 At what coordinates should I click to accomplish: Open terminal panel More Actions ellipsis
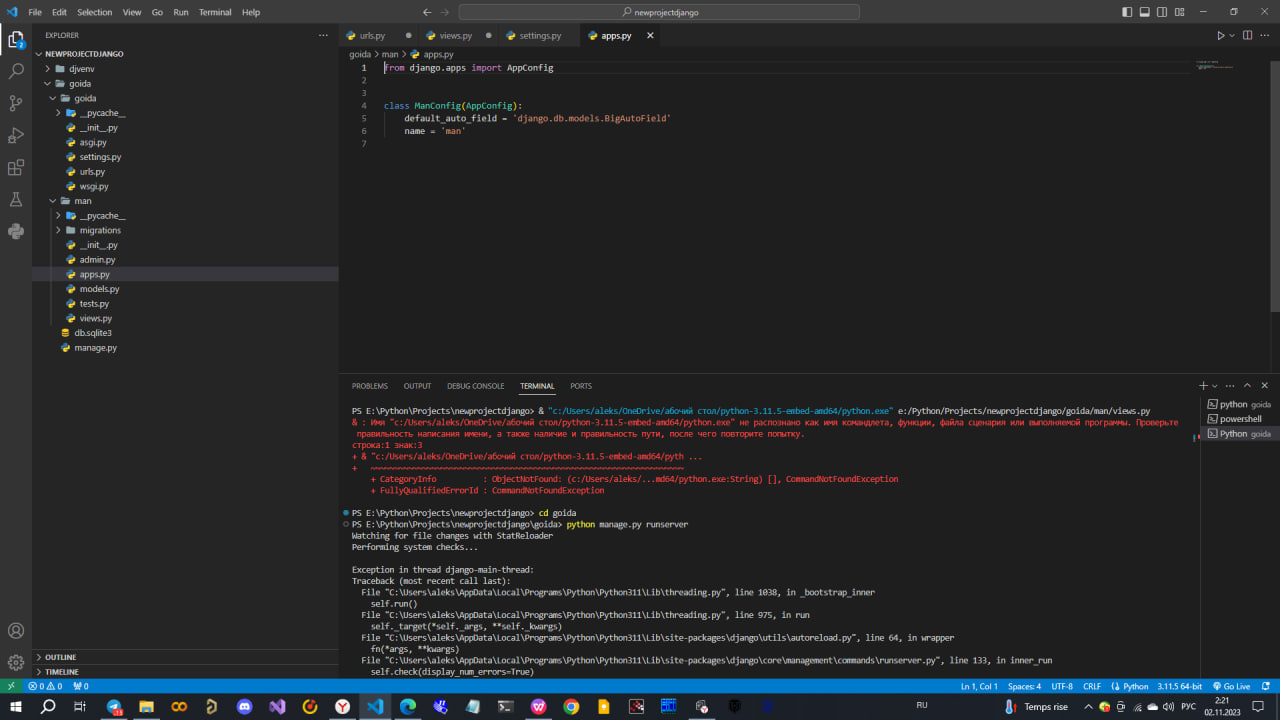coord(1229,386)
